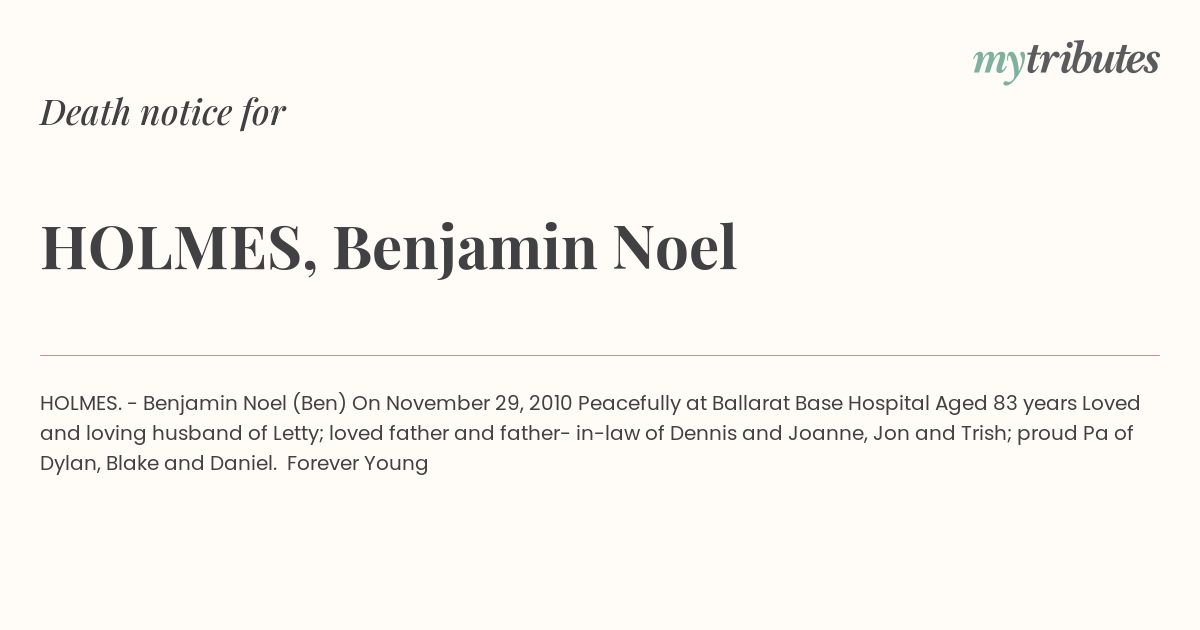Click 'Noel' in the large title
Screen dimensions: 1200x630
[x=675, y=248]
